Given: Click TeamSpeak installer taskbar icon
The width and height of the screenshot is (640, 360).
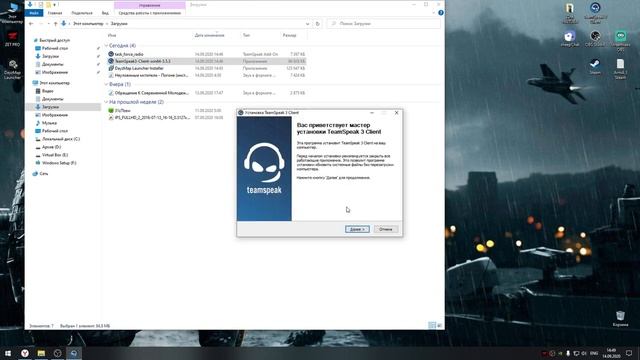Looking at the screenshot, I should point(73,353).
